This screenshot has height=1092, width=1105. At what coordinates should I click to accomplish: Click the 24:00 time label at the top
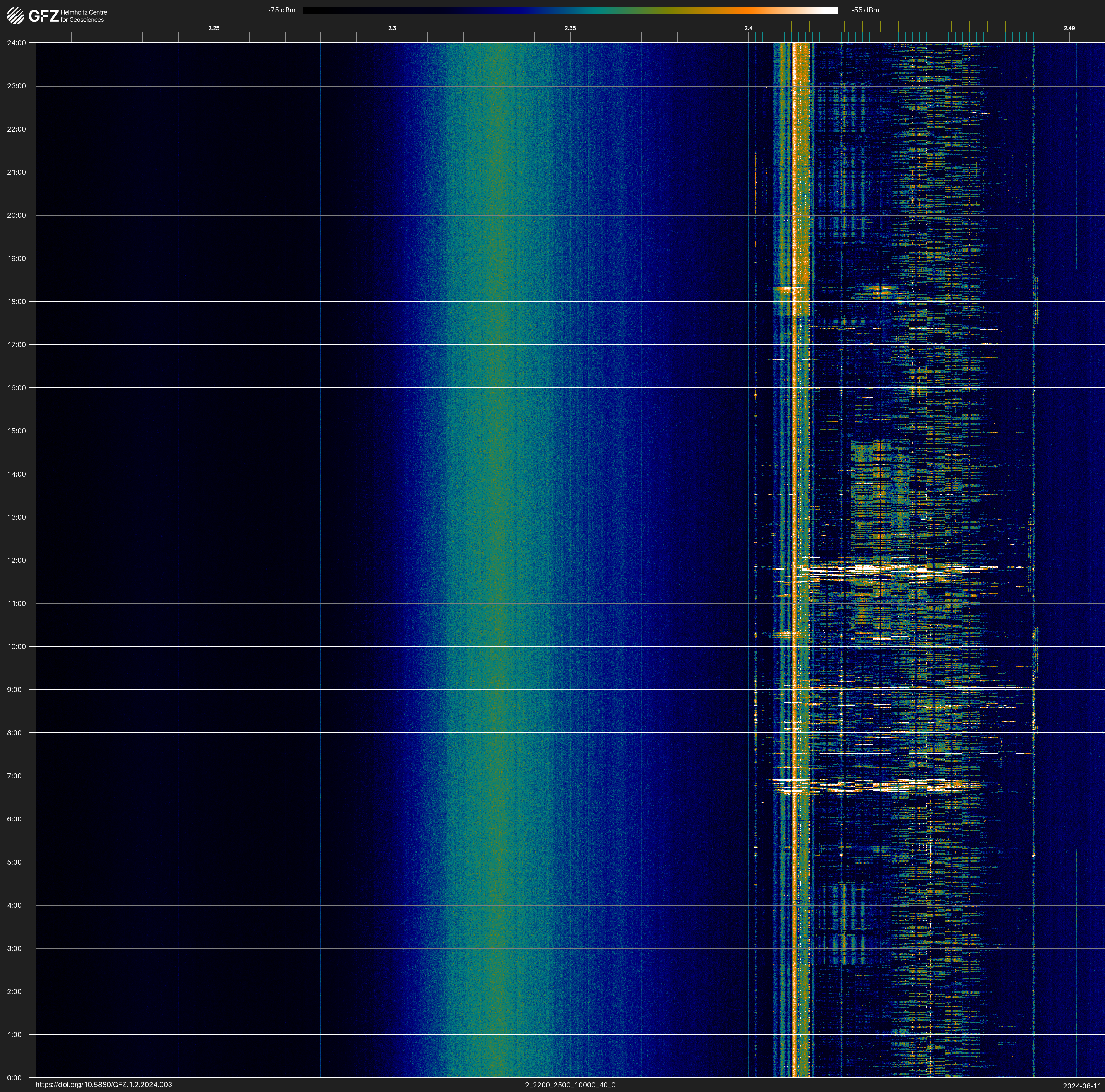click(x=17, y=43)
